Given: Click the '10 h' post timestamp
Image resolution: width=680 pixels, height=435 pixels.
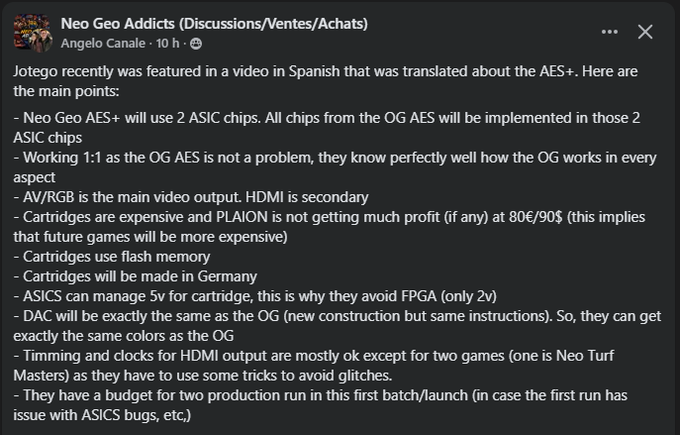Looking at the screenshot, I should 167,43.
